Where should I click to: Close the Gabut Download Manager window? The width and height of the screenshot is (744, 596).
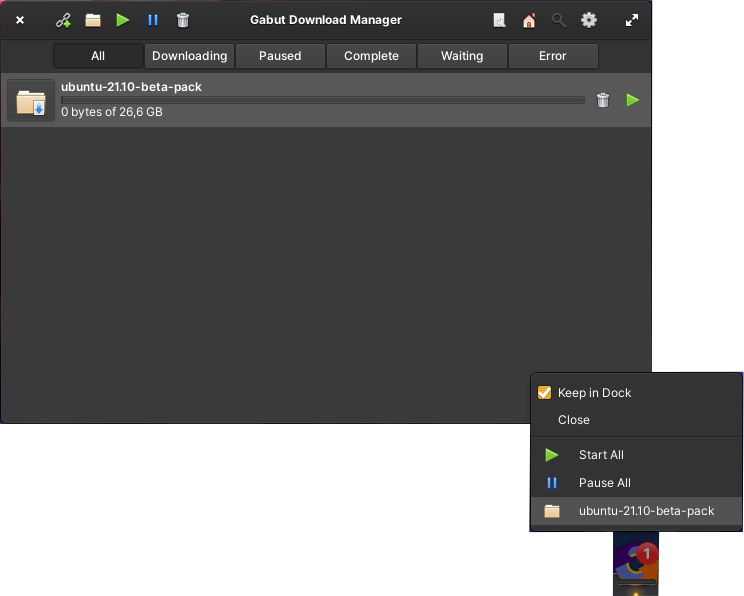20,20
